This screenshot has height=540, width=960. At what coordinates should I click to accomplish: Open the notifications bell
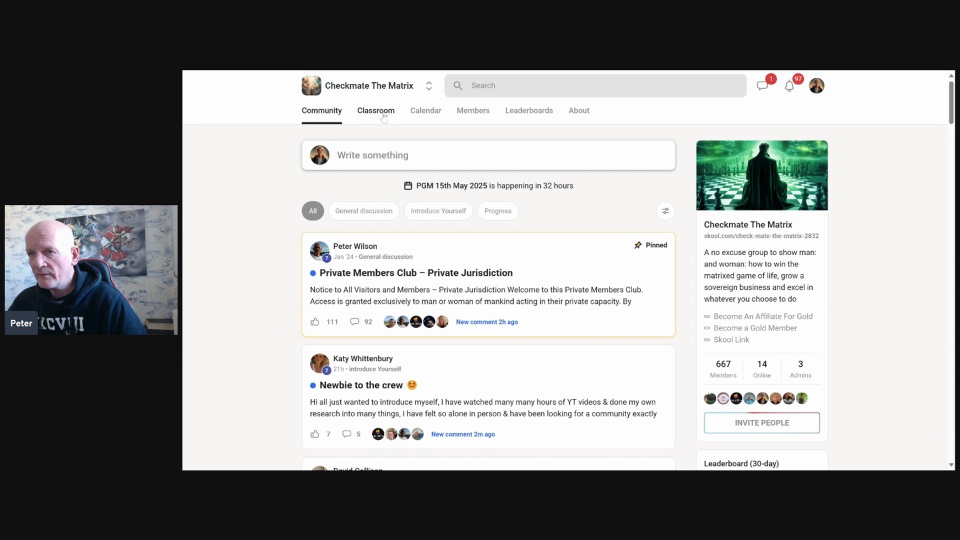tap(789, 86)
